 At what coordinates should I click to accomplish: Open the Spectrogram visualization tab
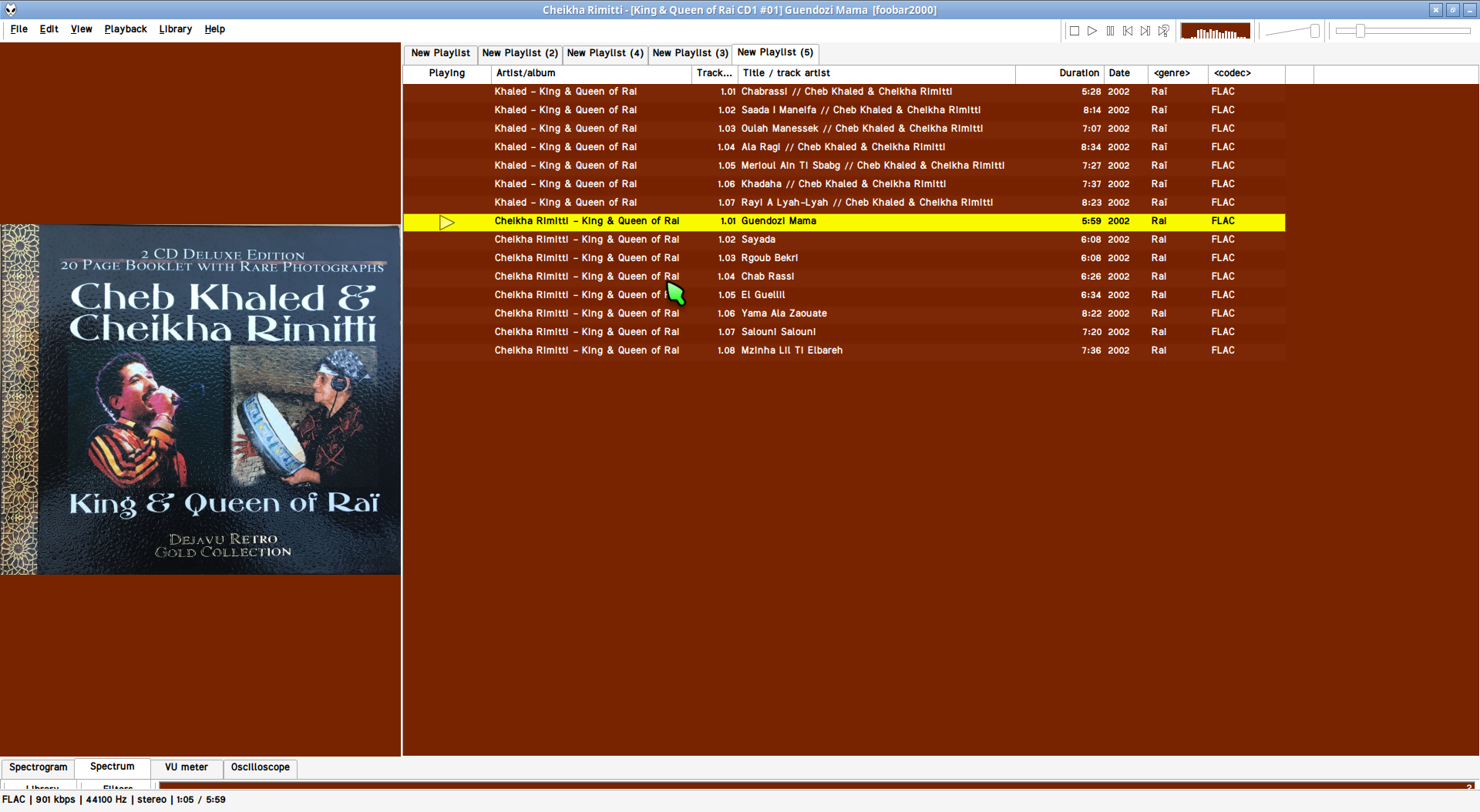click(39, 767)
